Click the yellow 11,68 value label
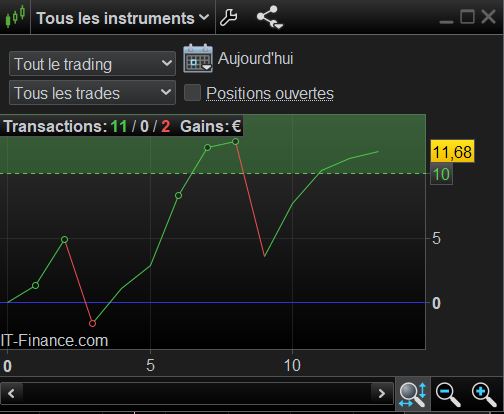Screen dimensions: 504x414 (x=452, y=151)
